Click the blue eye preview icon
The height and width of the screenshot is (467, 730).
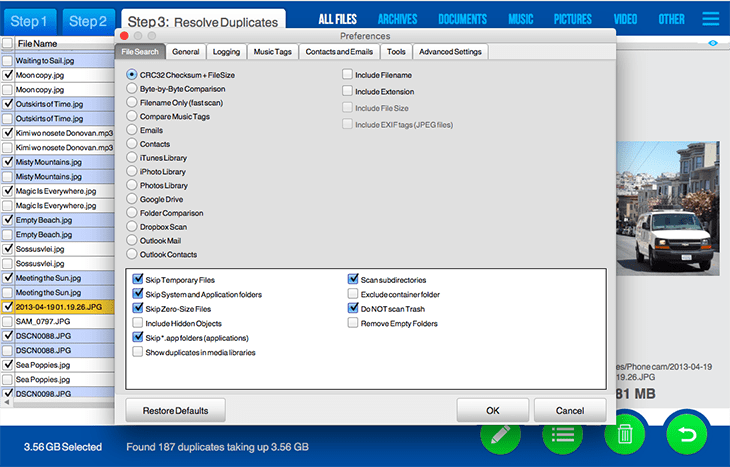(x=712, y=43)
